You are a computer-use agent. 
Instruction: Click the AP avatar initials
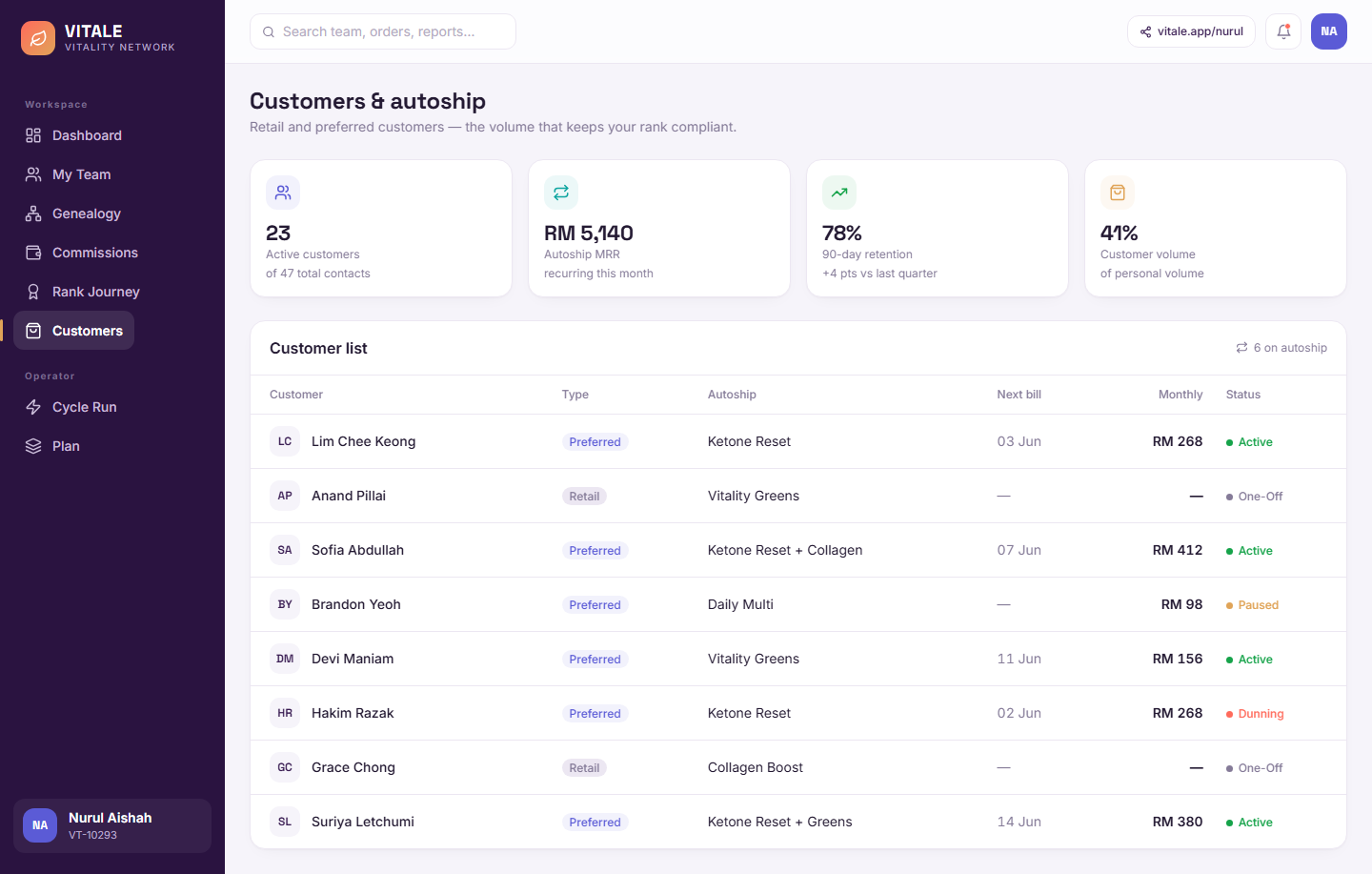285,496
